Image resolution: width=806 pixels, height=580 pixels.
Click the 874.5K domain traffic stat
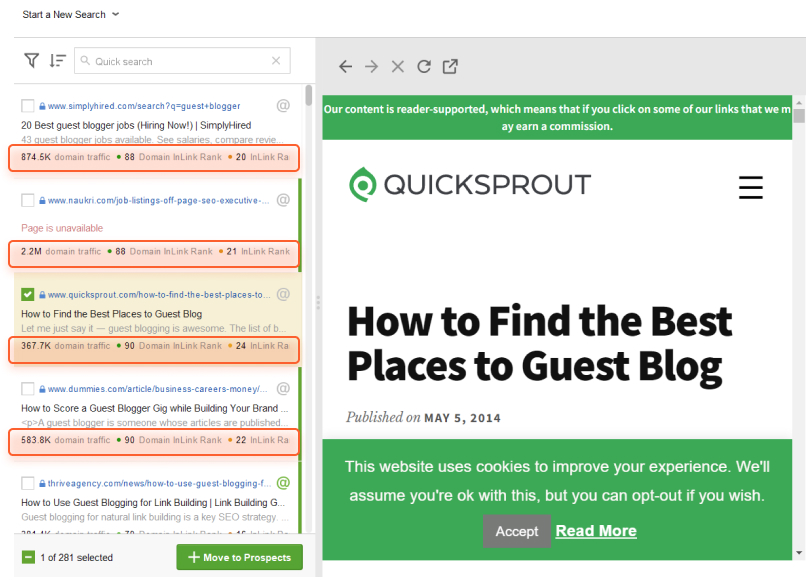[66, 157]
